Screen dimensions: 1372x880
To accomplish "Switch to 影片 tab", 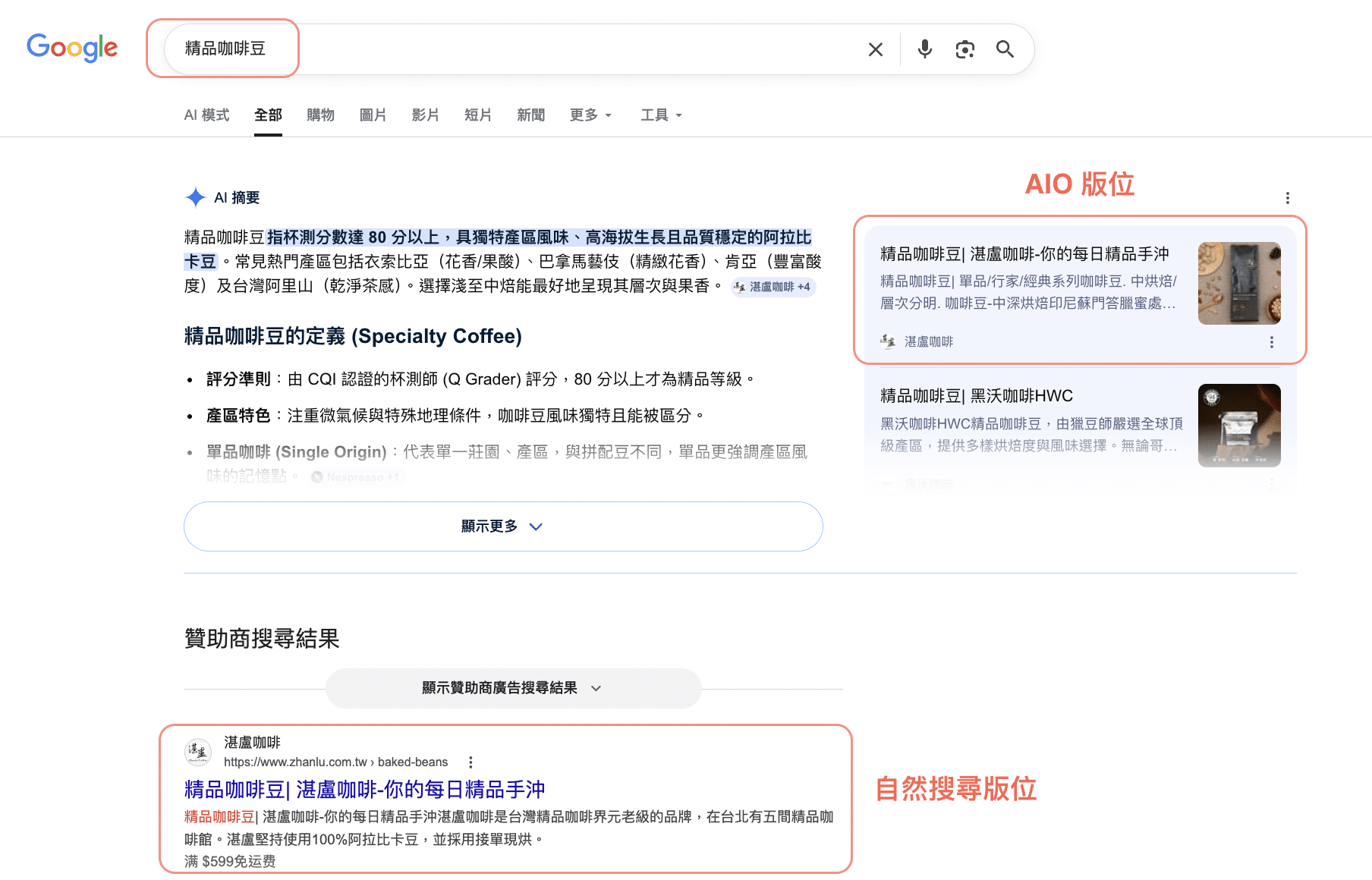I will coord(425,115).
